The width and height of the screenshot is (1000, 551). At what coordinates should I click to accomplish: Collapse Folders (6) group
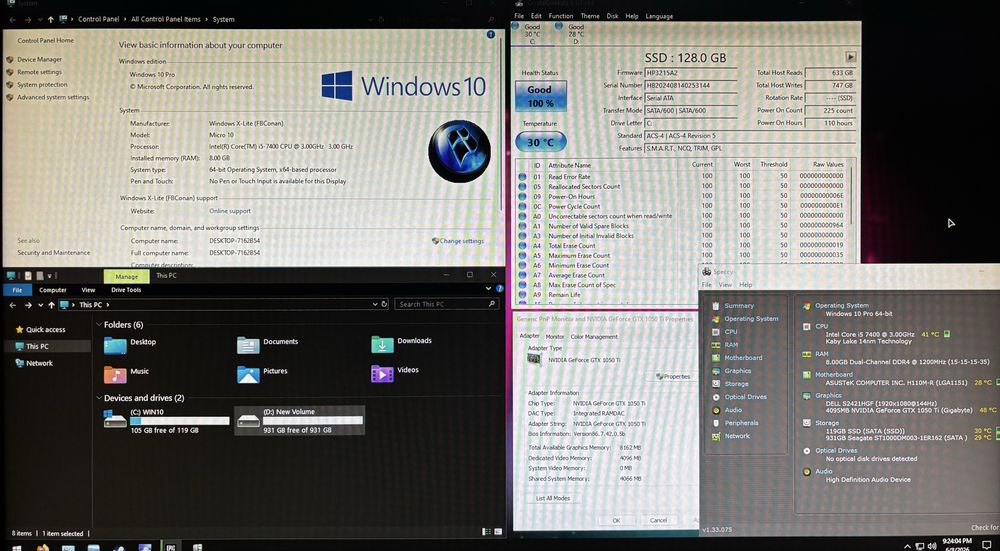click(99, 325)
